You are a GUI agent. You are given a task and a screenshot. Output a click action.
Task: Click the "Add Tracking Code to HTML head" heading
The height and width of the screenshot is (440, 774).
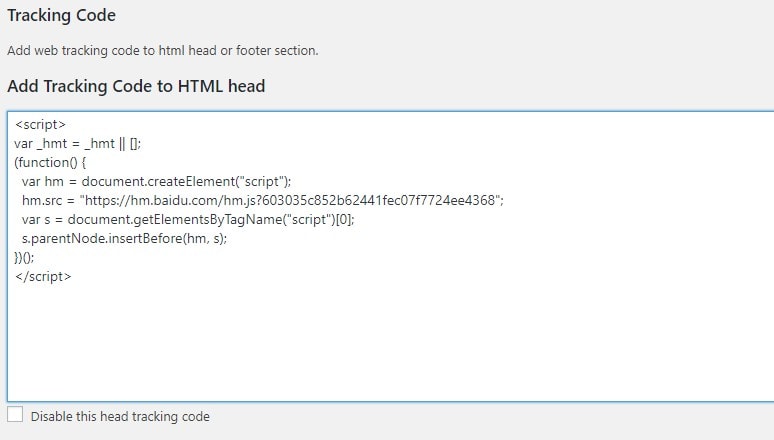(x=136, y=86)
